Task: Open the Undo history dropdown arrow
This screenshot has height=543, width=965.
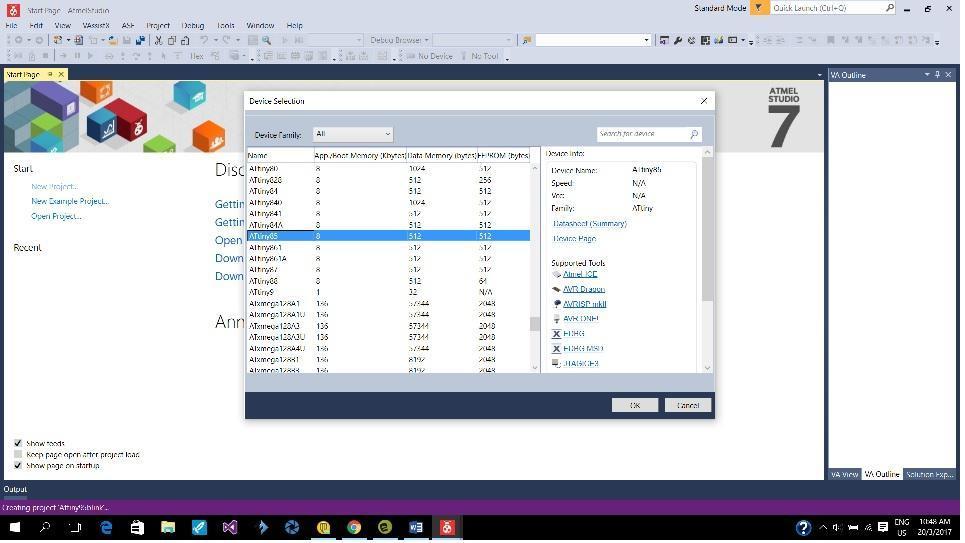Action: click(215, 40)
